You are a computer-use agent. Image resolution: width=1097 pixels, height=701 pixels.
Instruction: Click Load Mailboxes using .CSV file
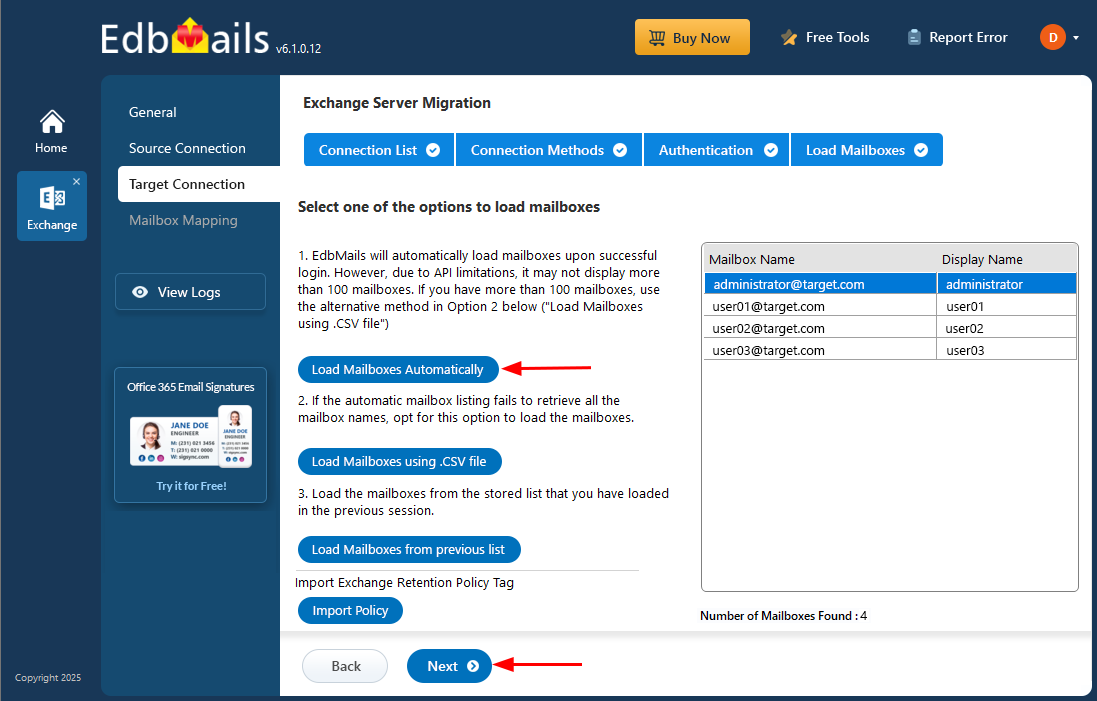tap(399, 461)
